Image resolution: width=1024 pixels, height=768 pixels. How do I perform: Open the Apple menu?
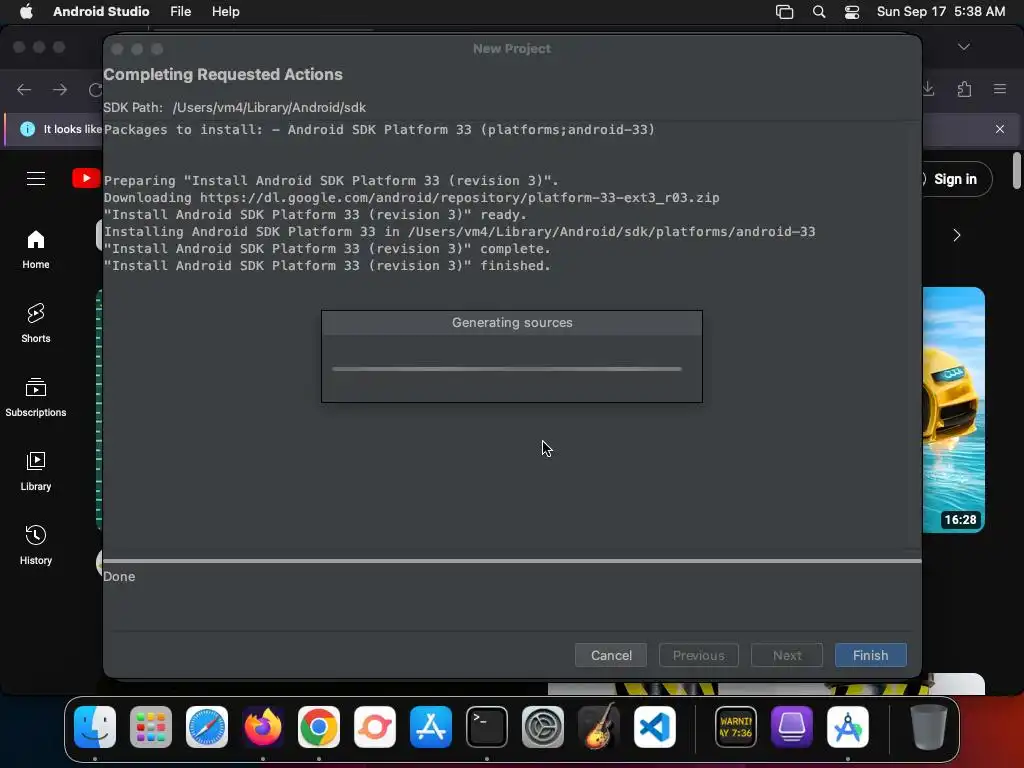(26, 12)
